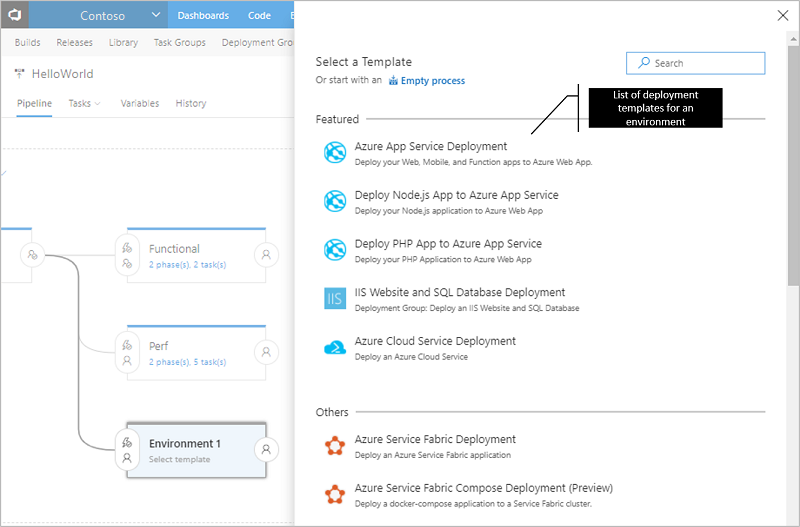Open Task Groups page
Image resolution: width=800 pixels, height=527 pixels.
180,42
